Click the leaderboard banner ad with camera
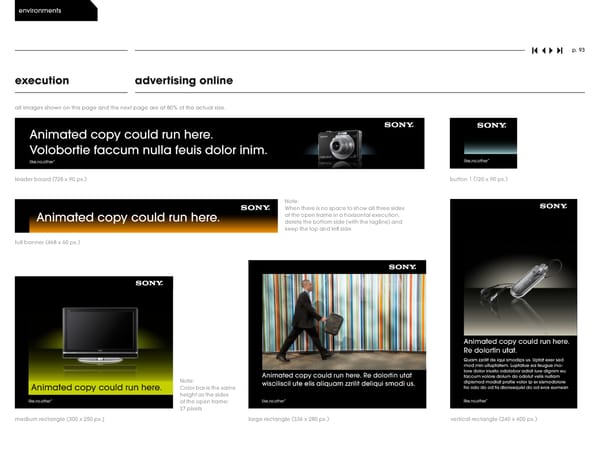 tap(219, 143)
